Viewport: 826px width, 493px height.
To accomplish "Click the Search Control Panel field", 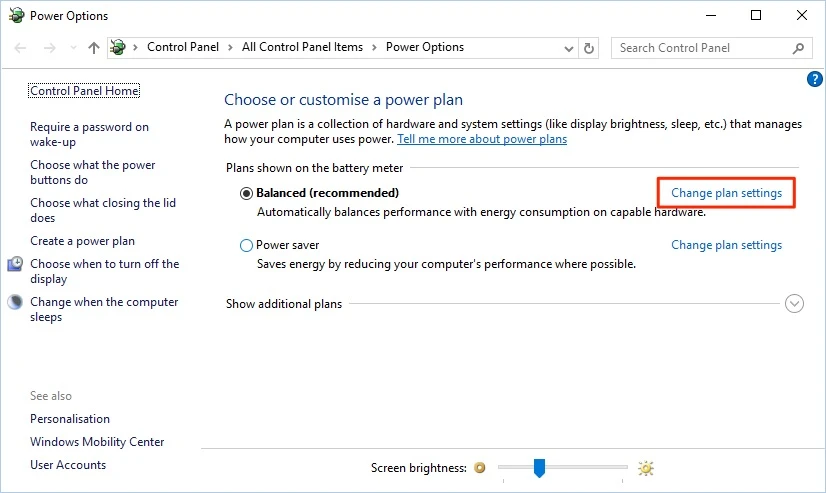I will click(x=700, y=48).
